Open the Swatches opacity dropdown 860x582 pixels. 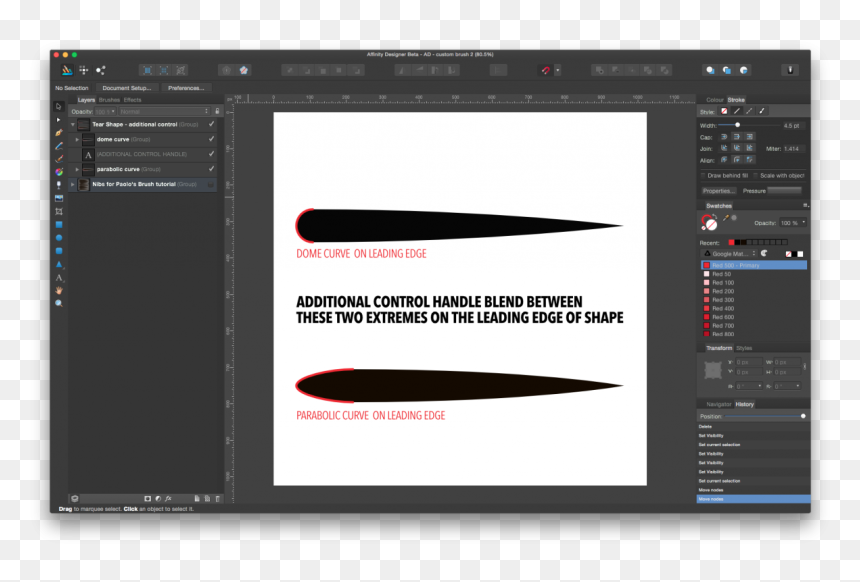pyautogui.click(x=794, y=223)
